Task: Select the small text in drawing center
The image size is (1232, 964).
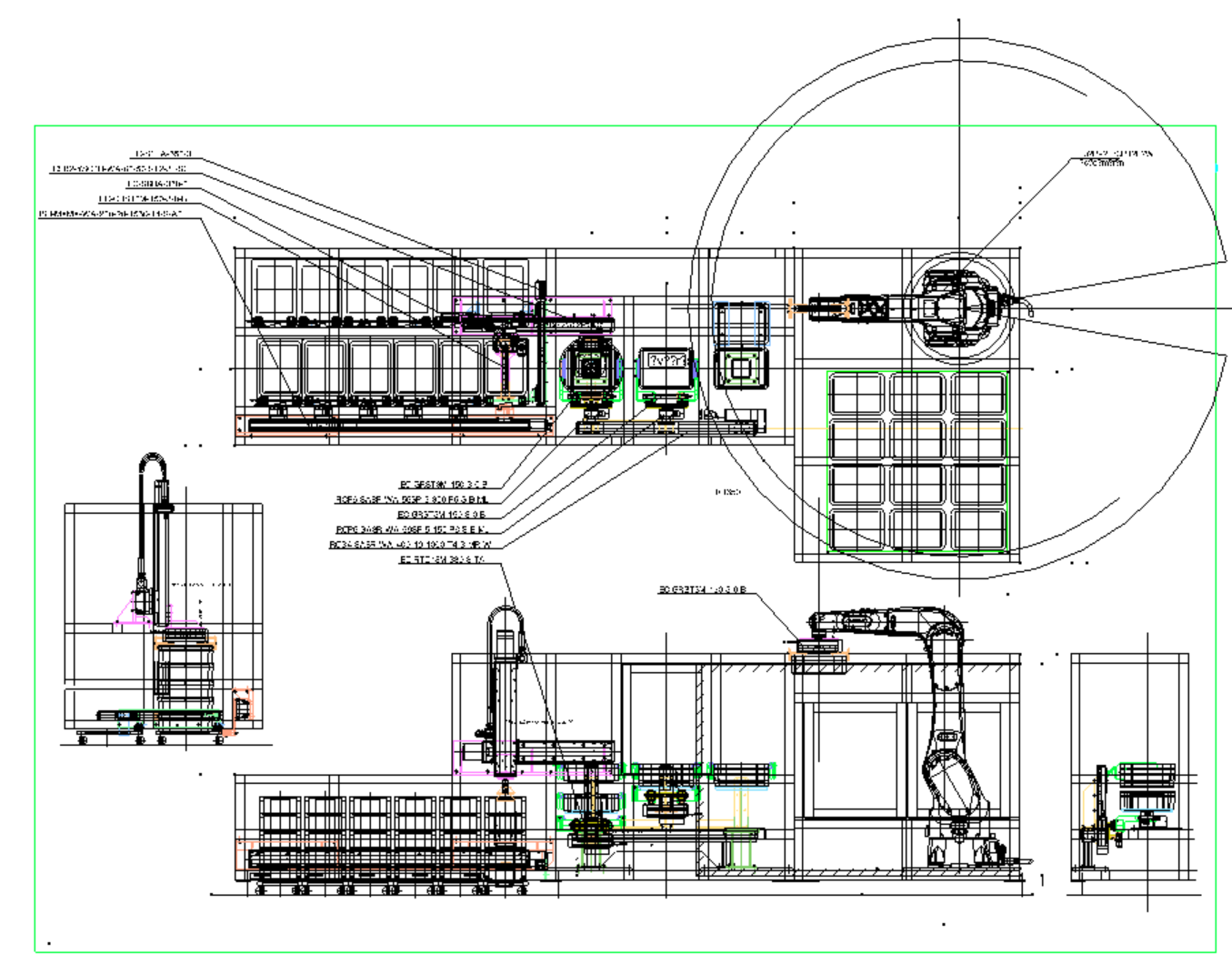Action: (x=727, y=492)
